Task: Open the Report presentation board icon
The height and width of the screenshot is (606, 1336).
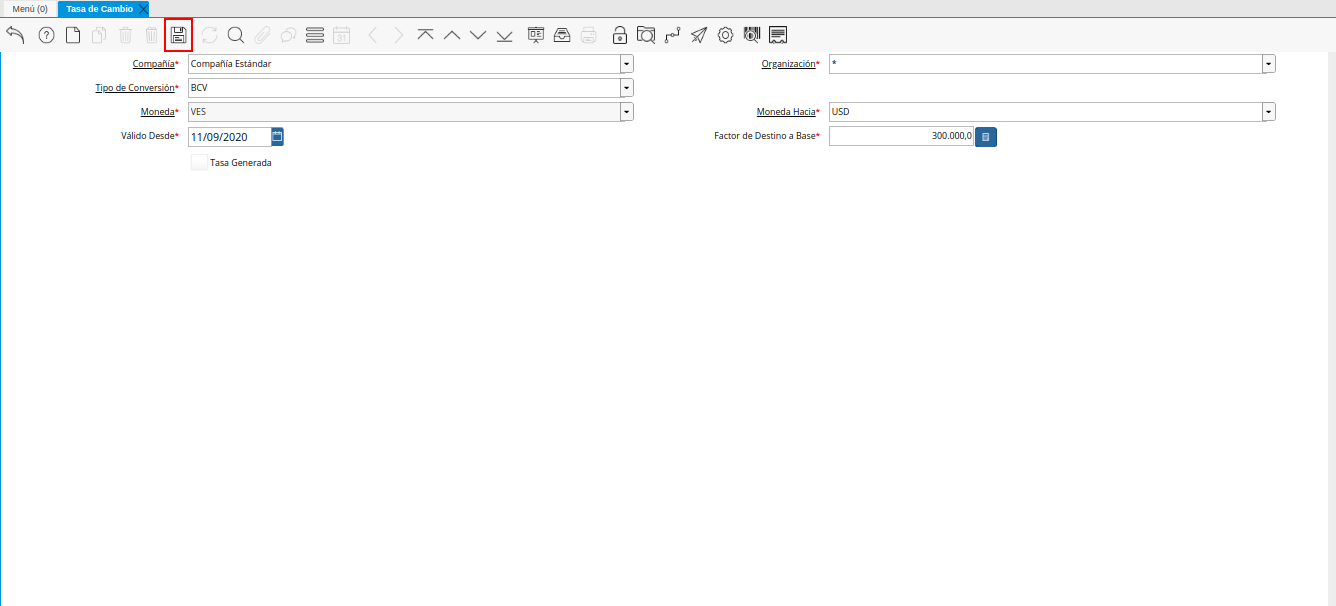Action: [536, 35]
